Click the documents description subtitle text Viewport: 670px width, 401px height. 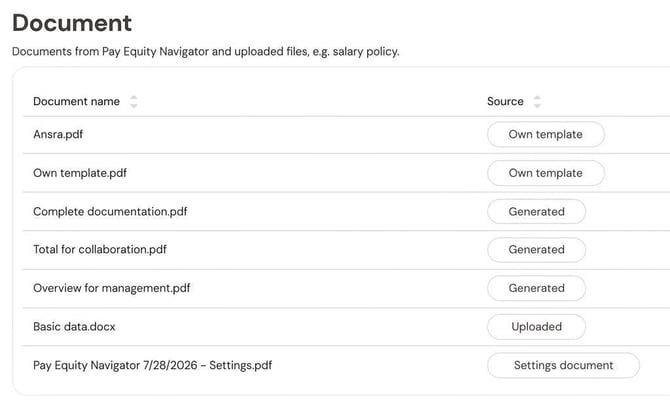pos(206,52)
